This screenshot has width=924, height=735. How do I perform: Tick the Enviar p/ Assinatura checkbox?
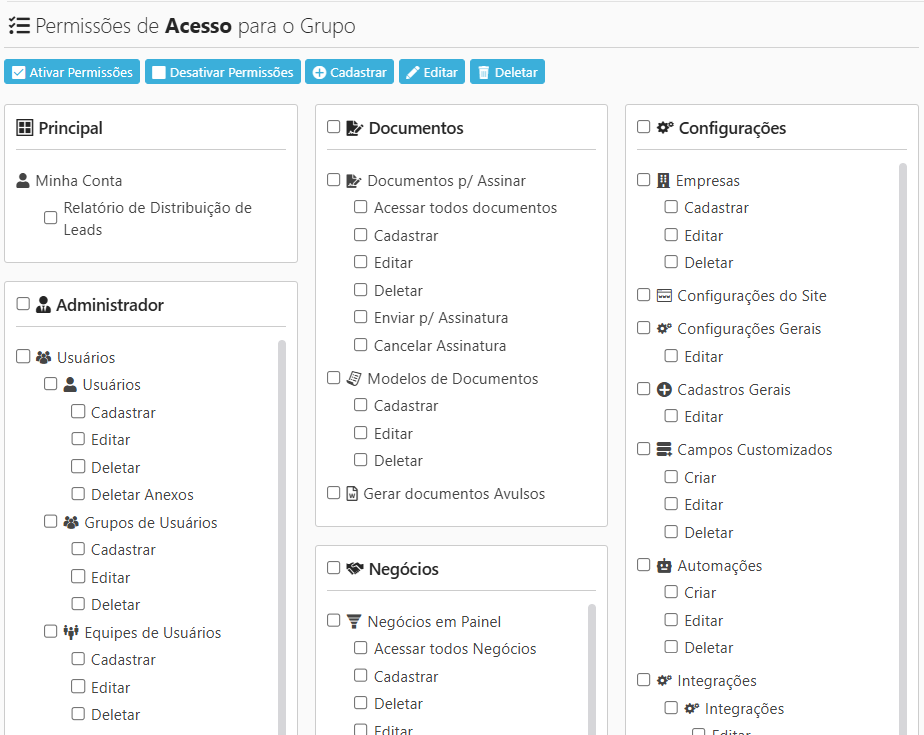[361, 318]
